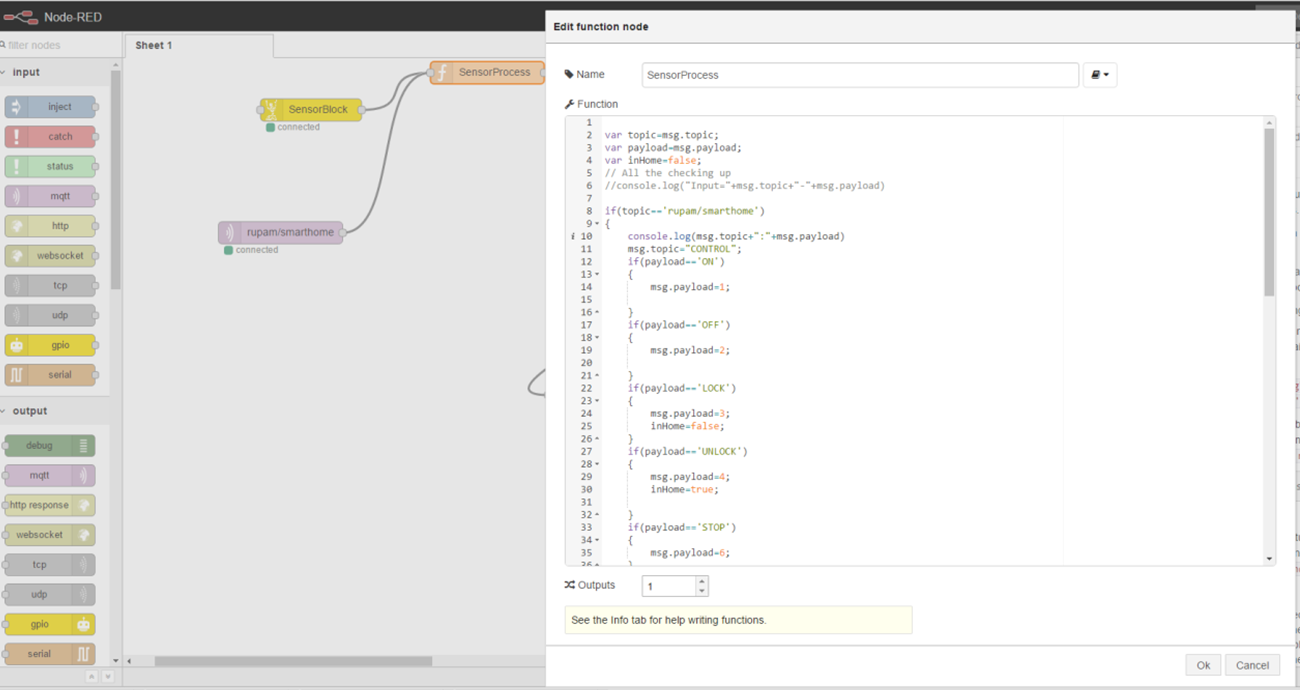1300x690 pixels.
Task: Pick the mqtt input node from the palette
Action: 50,196
